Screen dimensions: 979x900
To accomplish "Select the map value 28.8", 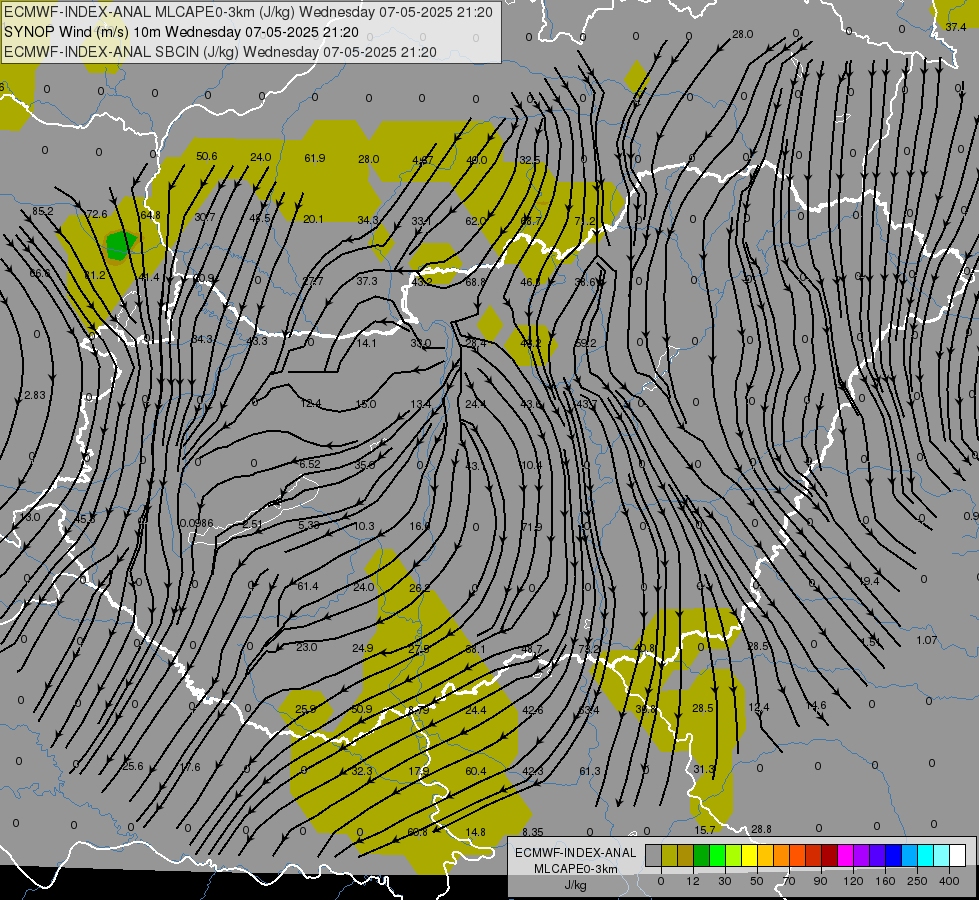I will coord(761,829).
